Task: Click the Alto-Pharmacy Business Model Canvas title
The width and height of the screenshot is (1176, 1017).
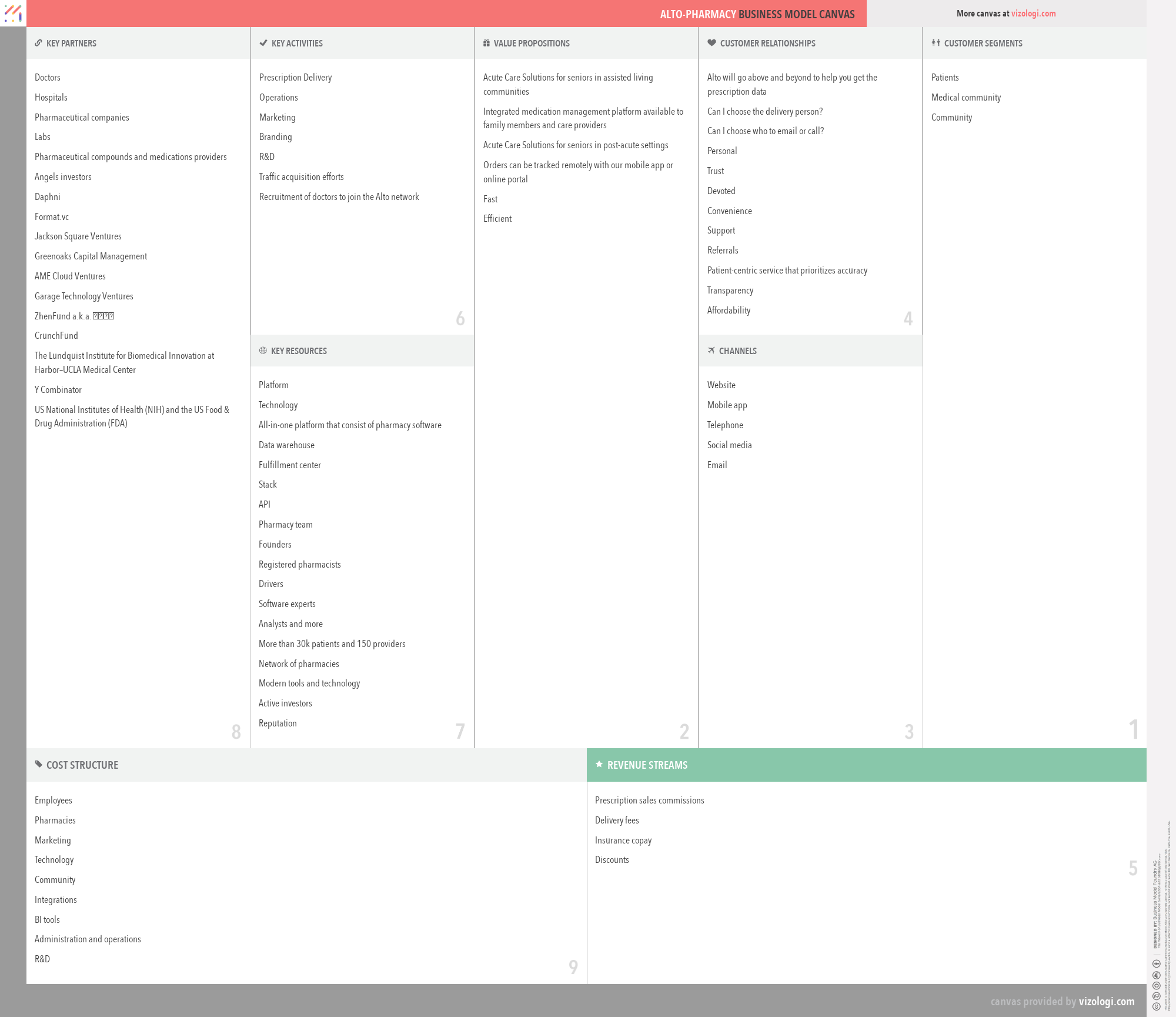Action: [x=757, y=14]
